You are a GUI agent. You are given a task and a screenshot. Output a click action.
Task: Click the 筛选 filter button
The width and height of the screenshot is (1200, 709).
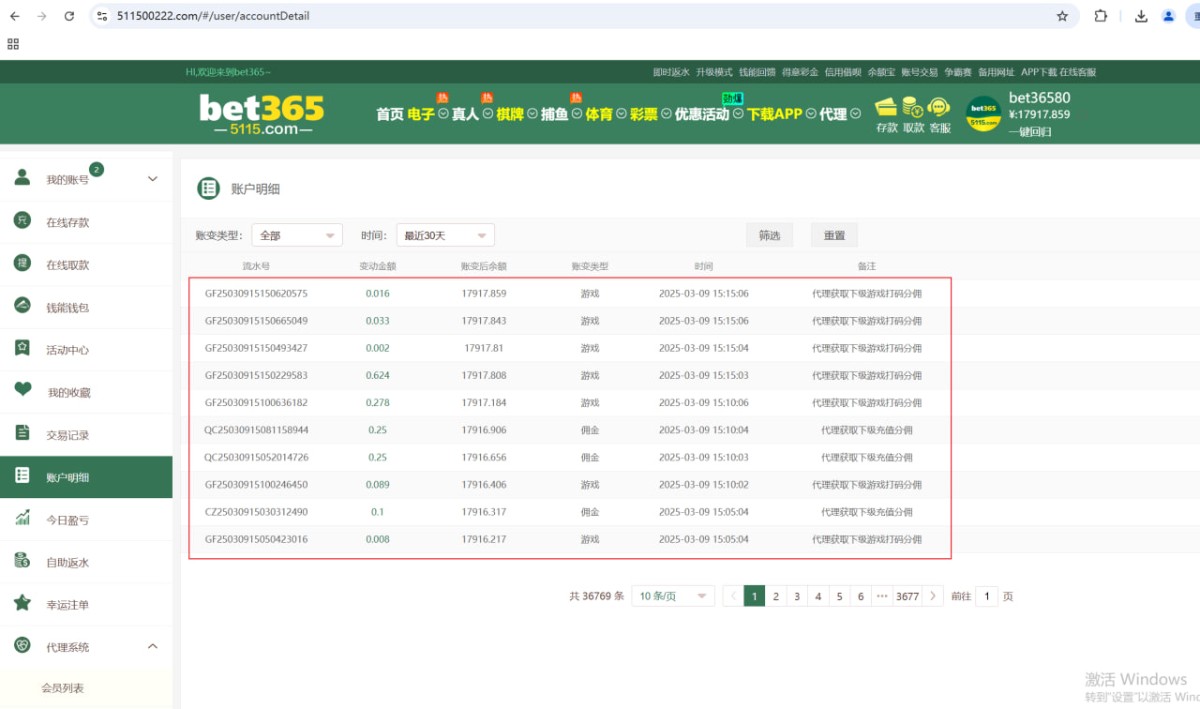pyautogui.click(x=769, y=235)
